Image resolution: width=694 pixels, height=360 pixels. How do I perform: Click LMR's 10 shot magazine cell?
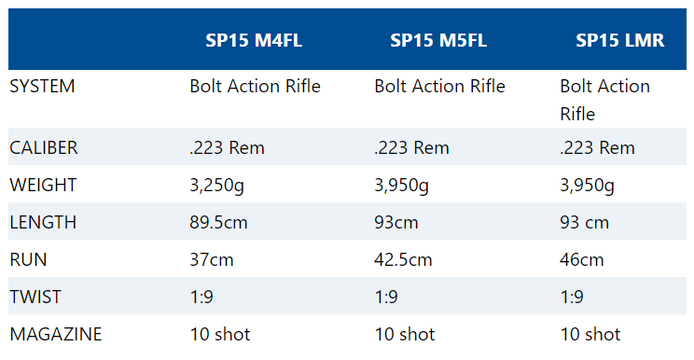click(x=590, y=334)
